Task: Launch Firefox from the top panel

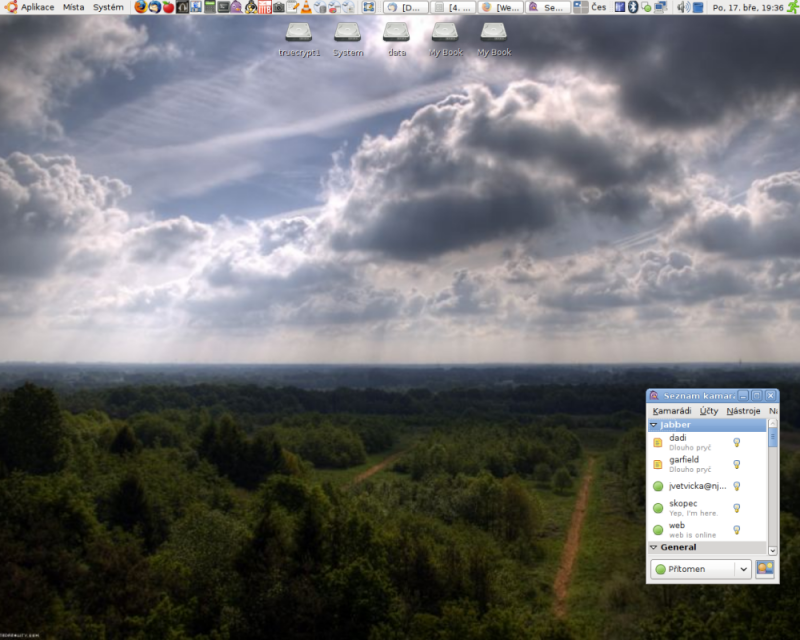Action: click(140, 7)
